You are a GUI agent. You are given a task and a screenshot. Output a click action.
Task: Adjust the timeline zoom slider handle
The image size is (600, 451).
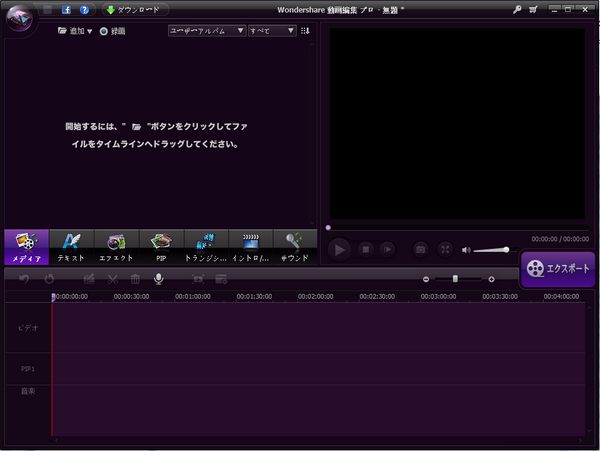[455, 279]
